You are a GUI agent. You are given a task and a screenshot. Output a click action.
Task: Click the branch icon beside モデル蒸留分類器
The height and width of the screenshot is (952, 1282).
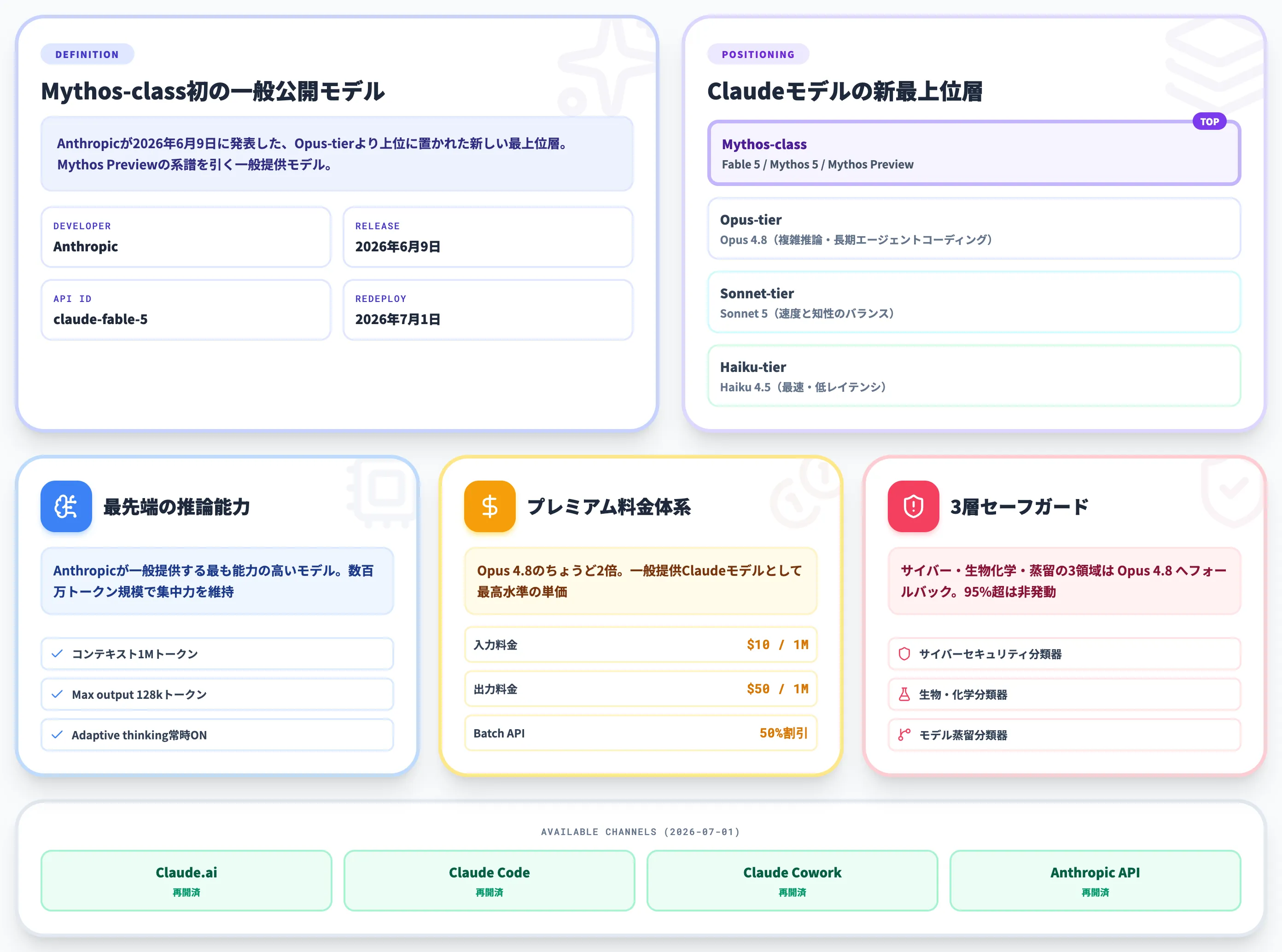click(x=904, y=734)
